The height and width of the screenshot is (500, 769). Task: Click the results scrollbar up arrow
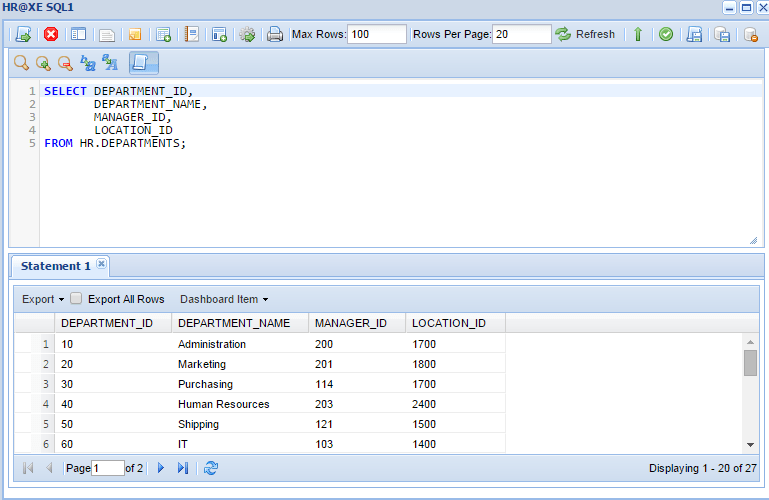[x=750, y=342]
